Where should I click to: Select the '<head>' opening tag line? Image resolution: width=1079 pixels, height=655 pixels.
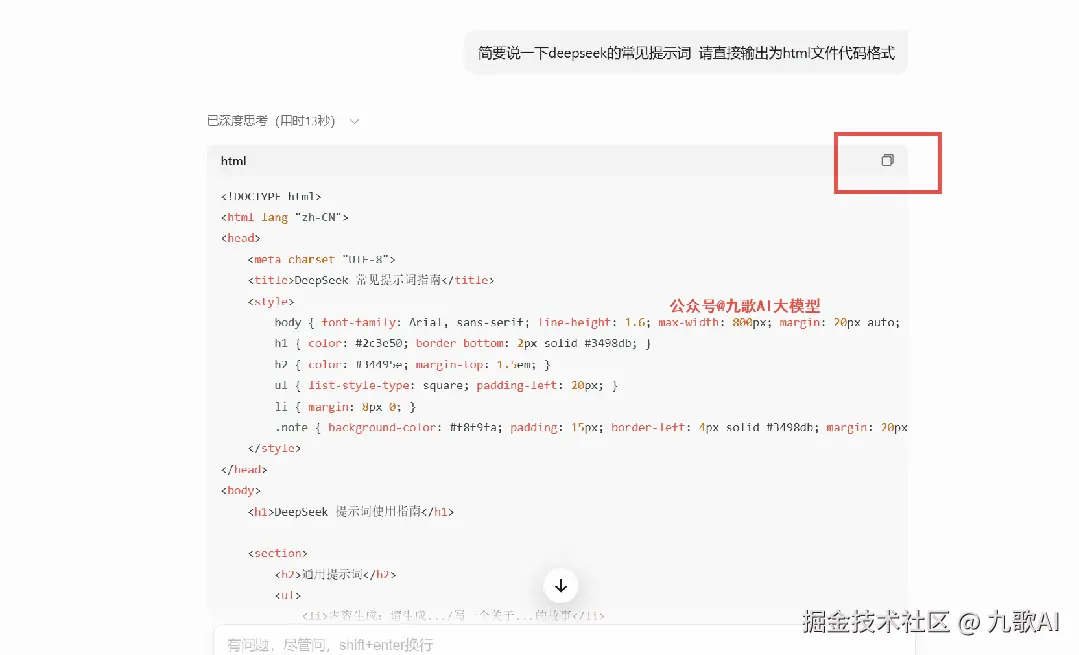241,238
